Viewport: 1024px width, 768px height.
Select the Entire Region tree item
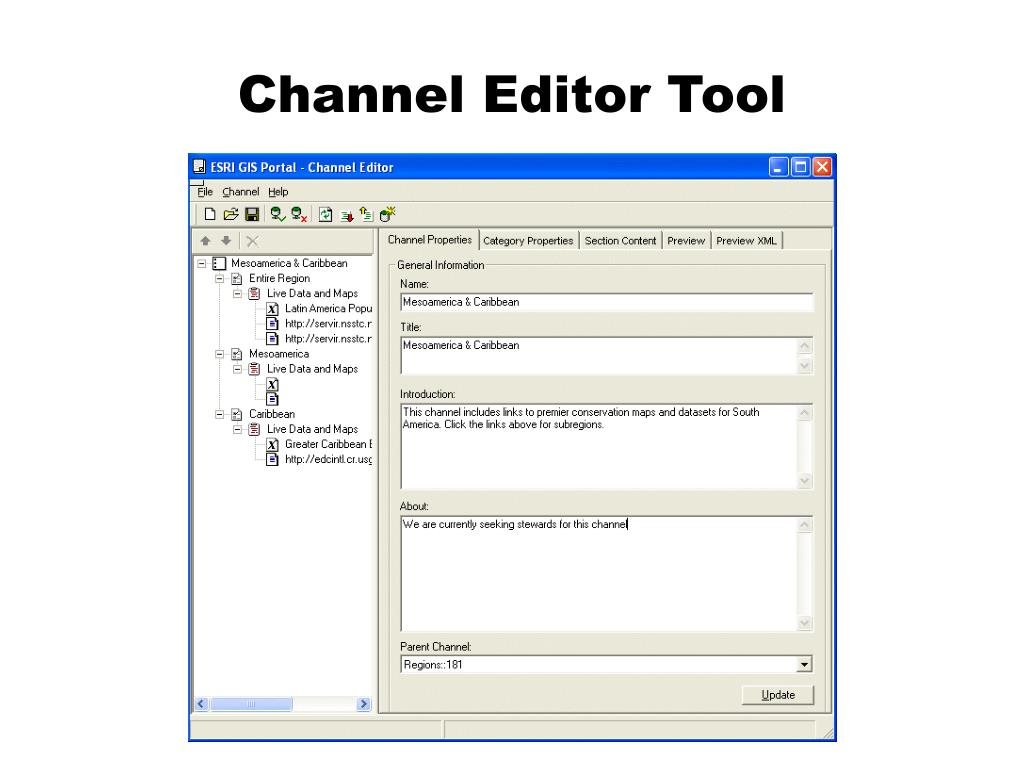280,279
